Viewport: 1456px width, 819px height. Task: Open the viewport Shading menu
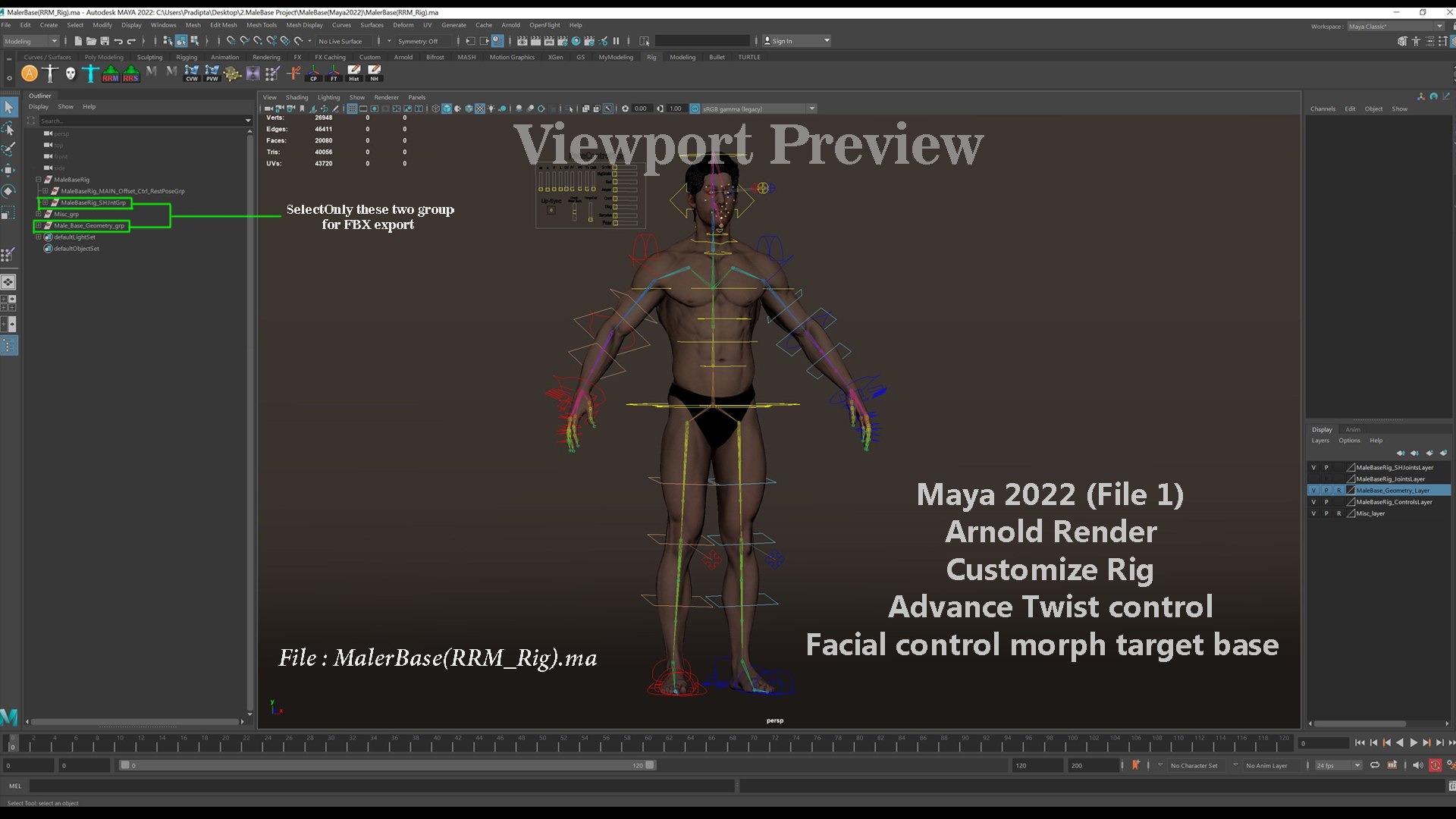297,97
